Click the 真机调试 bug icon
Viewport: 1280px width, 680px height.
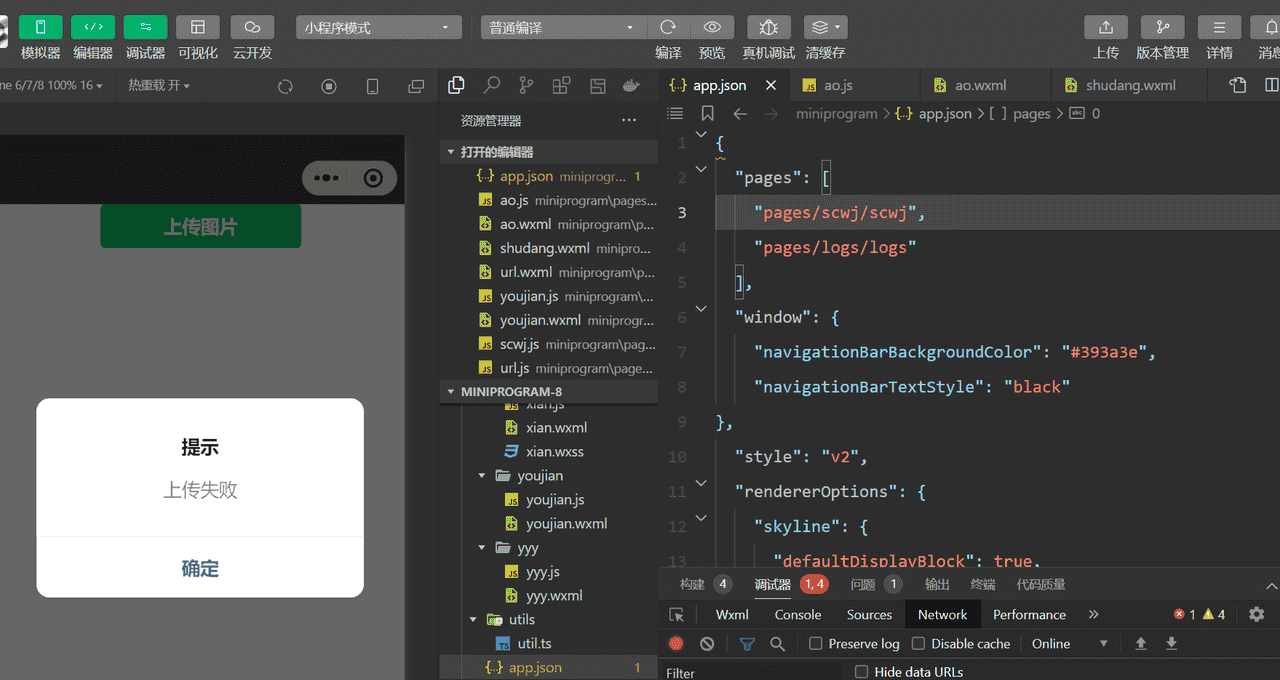(768, 28)
